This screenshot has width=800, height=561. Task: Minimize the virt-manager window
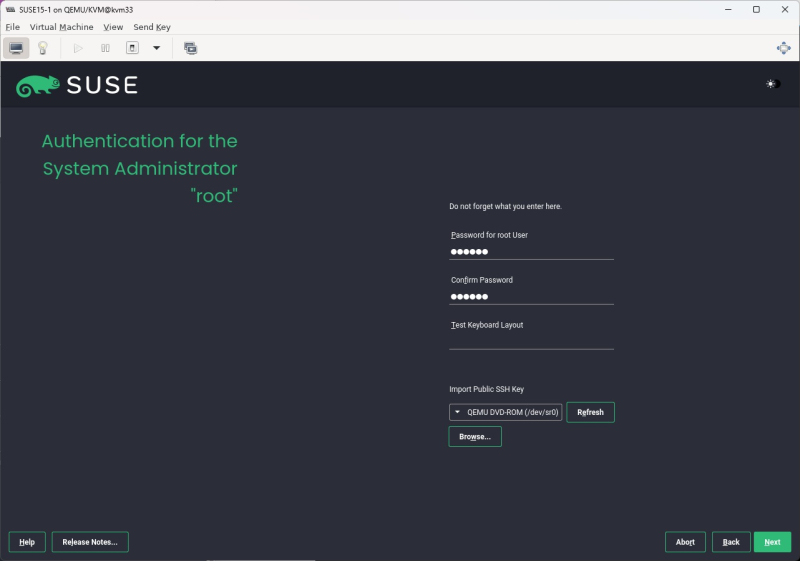coord(728,10)
